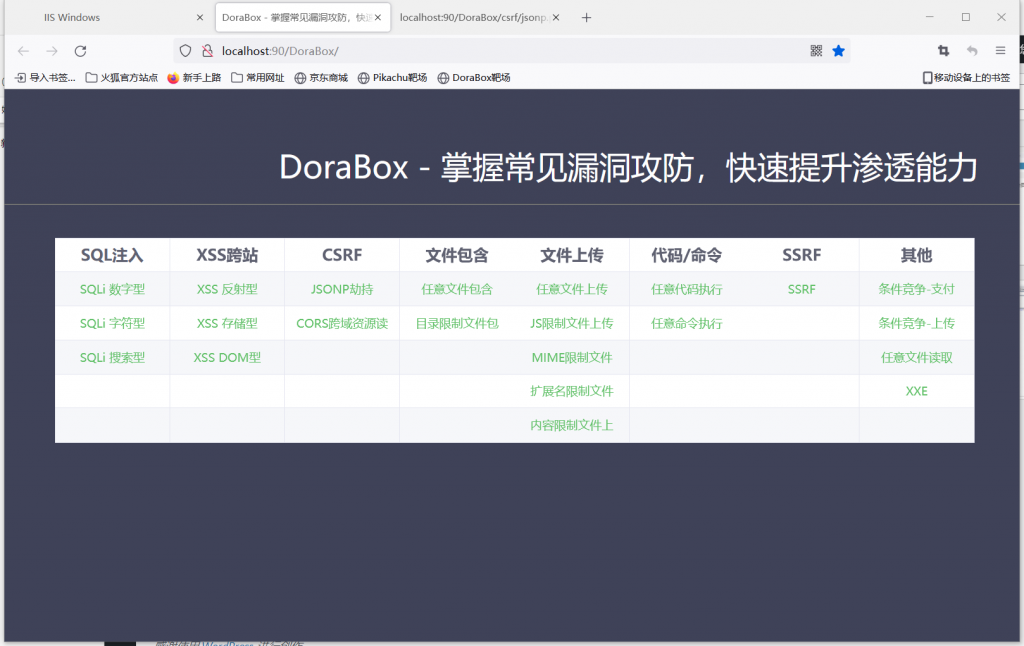Viewport: 1024px width, 646px height.
Task: Close the localhost jsonp tab
Action: pos(556,18)
